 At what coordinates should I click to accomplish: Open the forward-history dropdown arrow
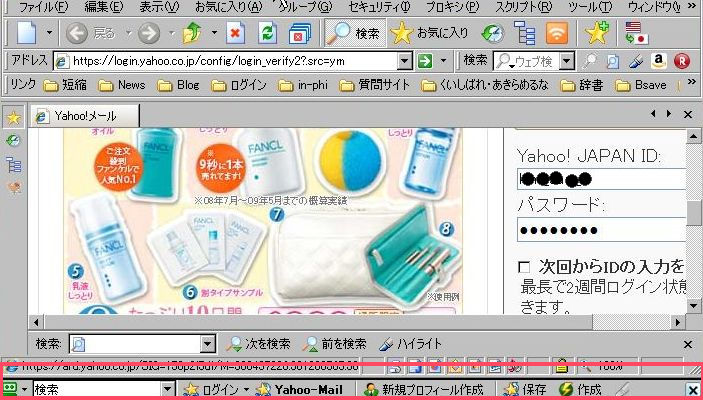point(172,33)
